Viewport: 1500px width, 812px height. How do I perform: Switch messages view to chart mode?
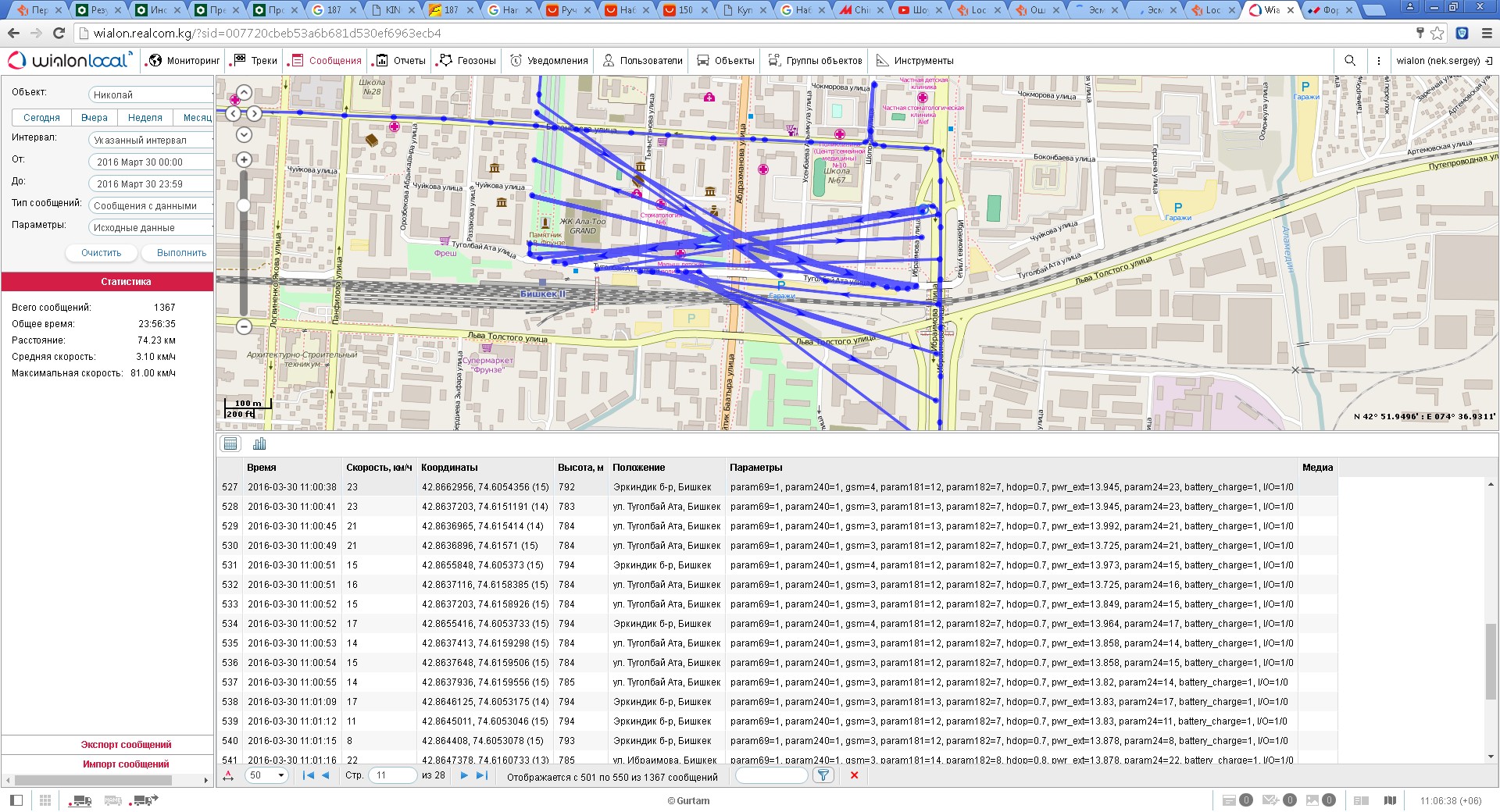coord(259,444)
